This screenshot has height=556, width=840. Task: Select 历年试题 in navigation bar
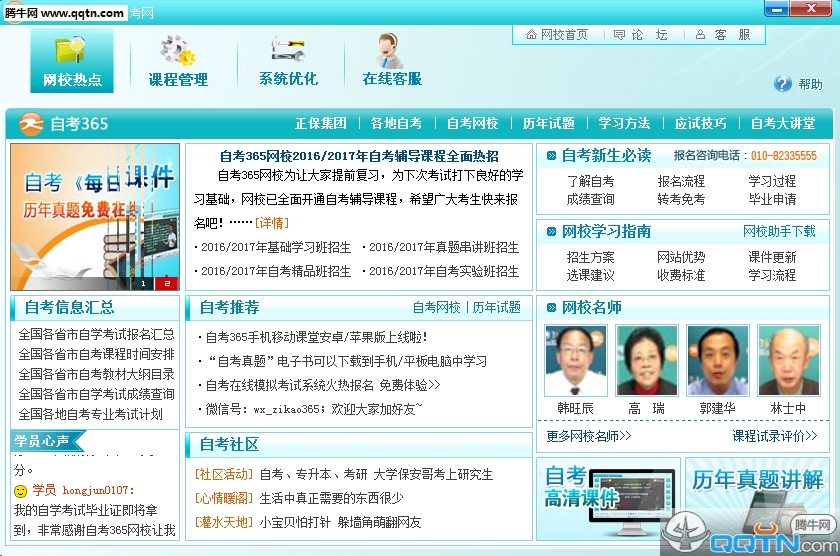[549, 124]
